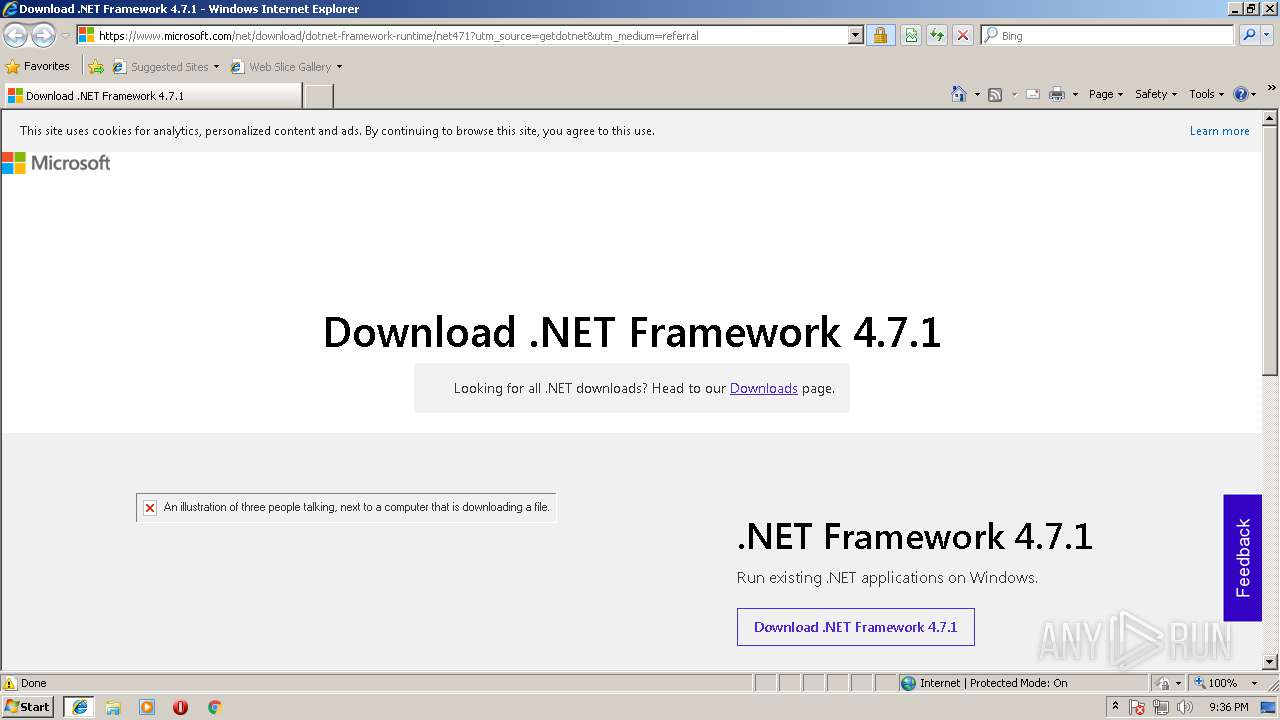Viewport: 1280px width, 720px height.
Task: Click the Add to Favorites bar icon
Action: (x=96, y=67)
